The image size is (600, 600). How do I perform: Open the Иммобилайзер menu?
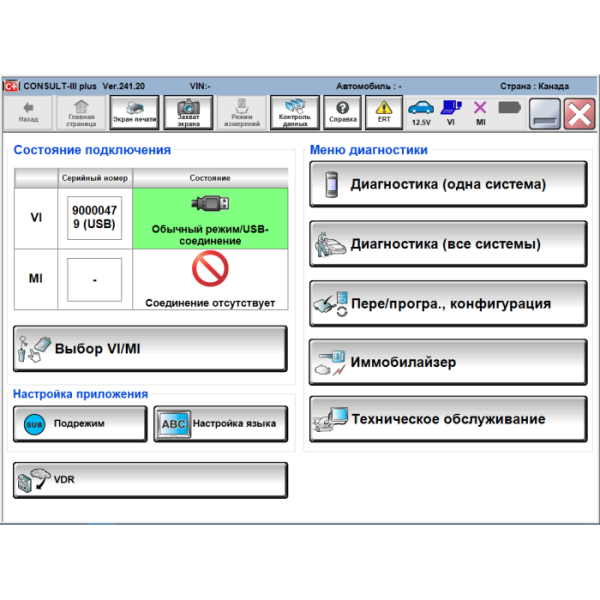click(x=448, y=362)
